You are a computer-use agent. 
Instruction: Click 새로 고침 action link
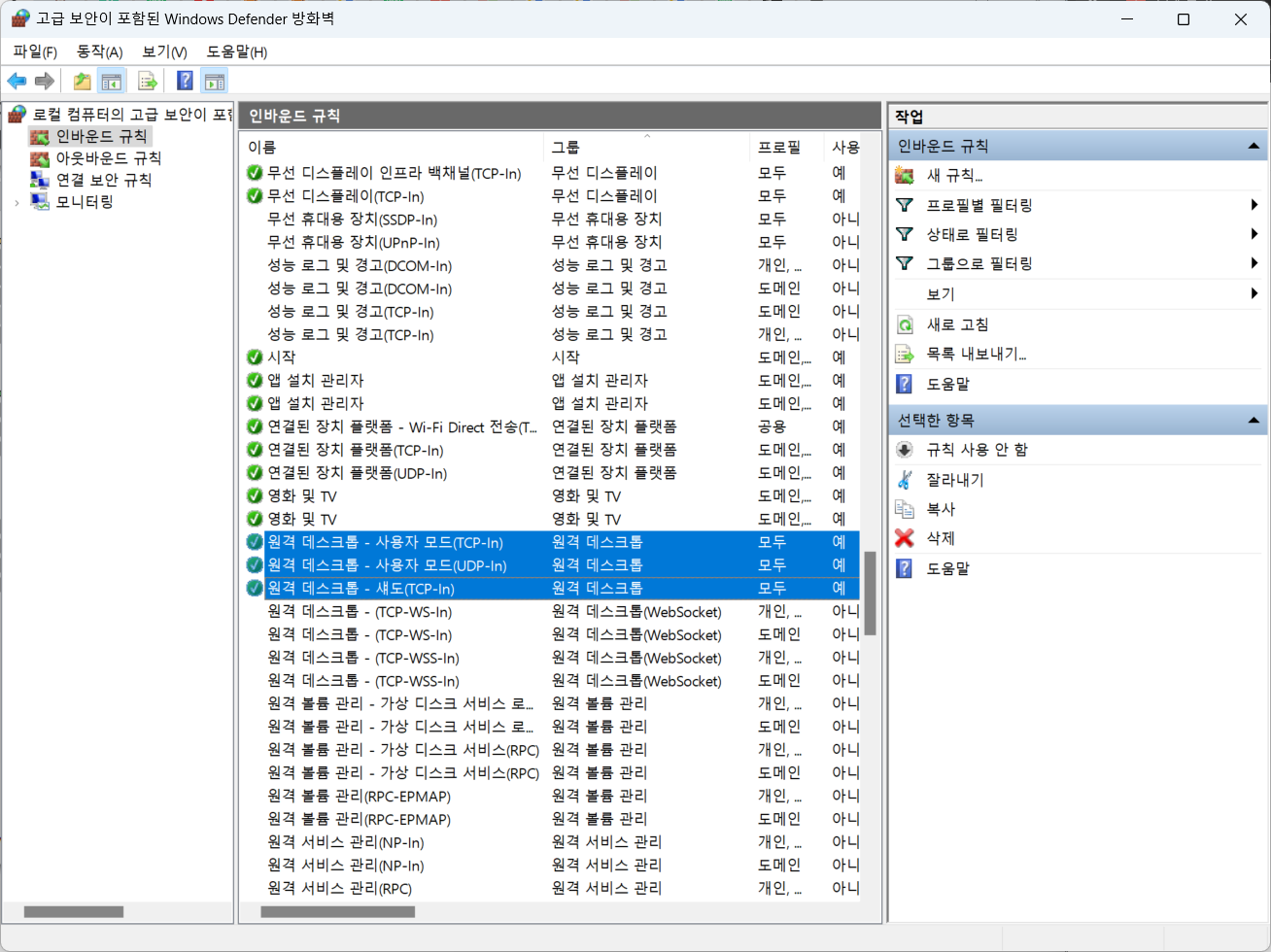[x=957, y=324]
